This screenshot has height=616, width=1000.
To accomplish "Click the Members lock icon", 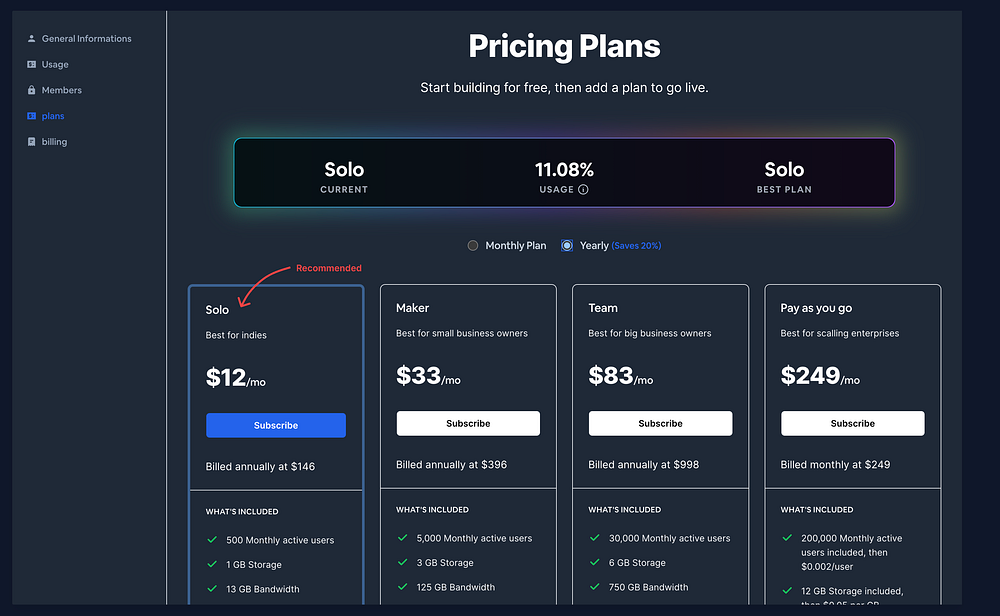I will tap(31, 91).
